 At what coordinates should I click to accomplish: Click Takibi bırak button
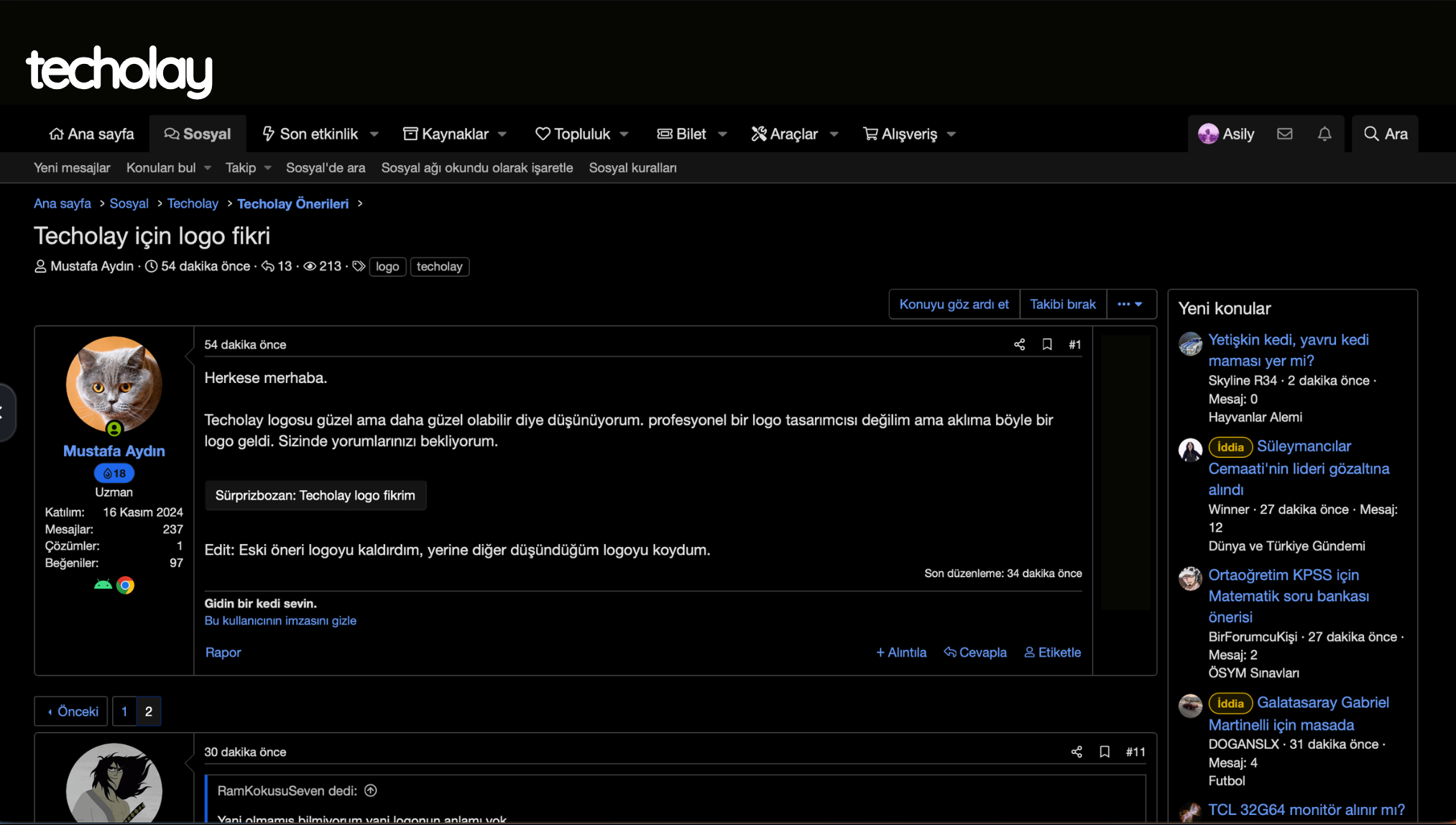click(1063, 304)
